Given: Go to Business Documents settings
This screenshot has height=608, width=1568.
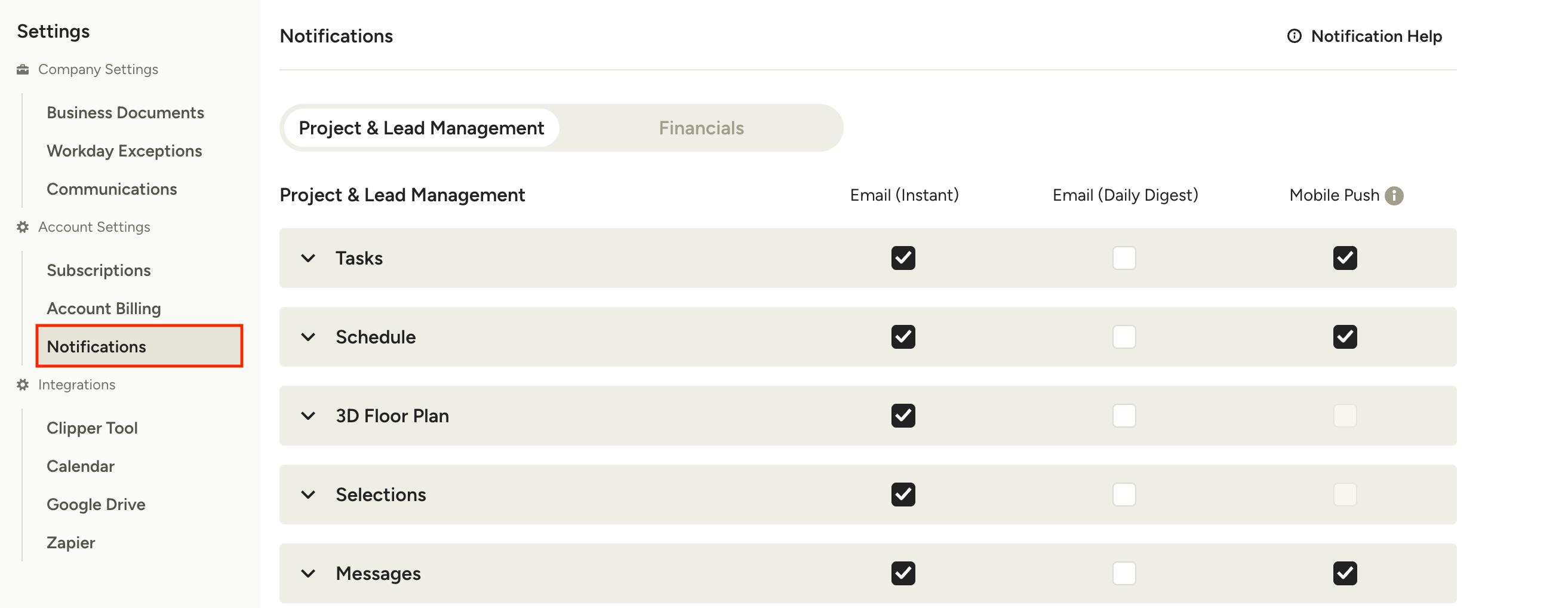Looking at the screenshot, I should pyautogui.click(x=125, y=113).
